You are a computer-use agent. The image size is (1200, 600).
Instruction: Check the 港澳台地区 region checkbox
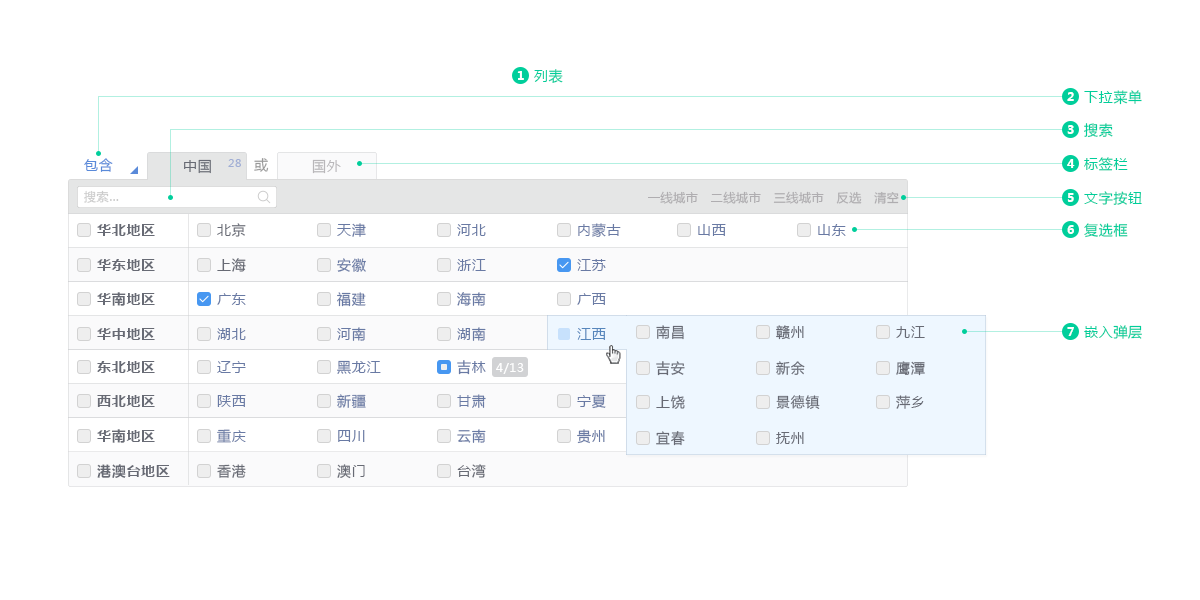(84, 471)
